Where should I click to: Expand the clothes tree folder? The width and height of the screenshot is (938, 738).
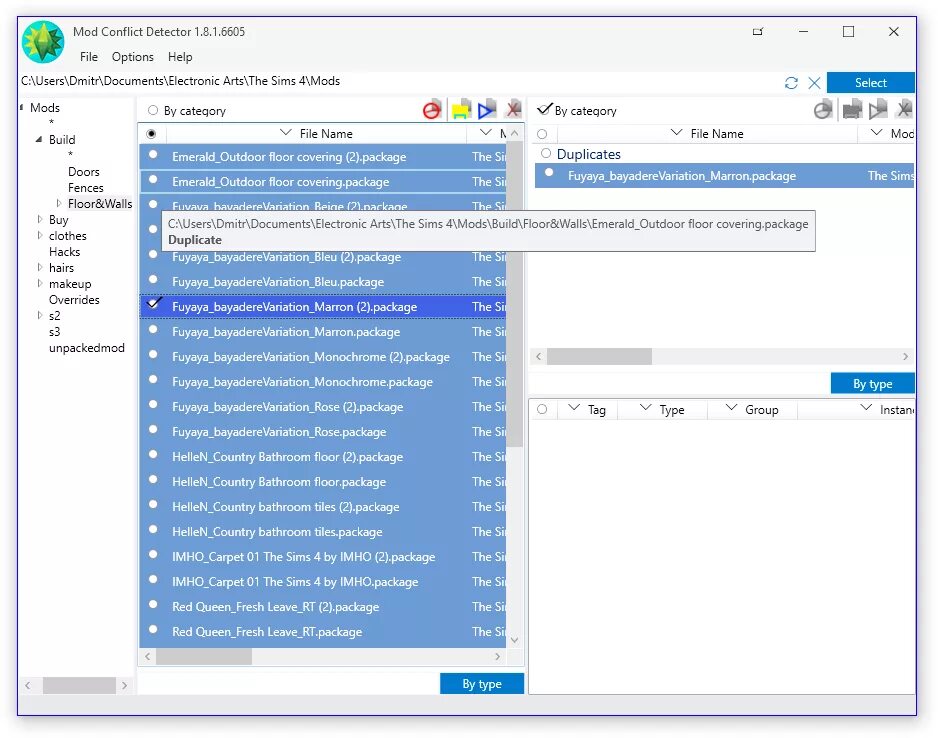(x=39, y=236)
